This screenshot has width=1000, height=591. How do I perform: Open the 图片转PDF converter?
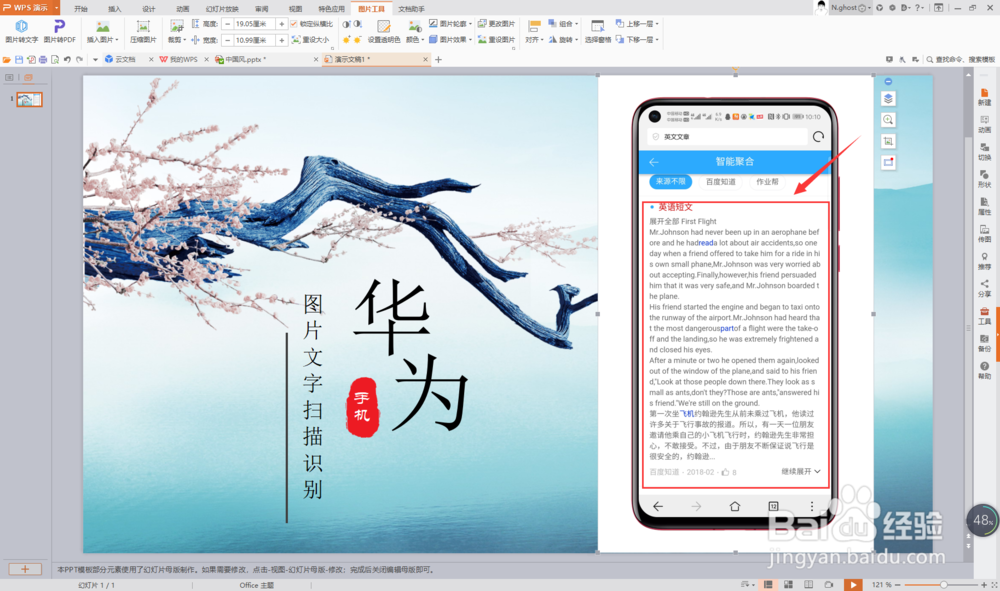[59, 31]
